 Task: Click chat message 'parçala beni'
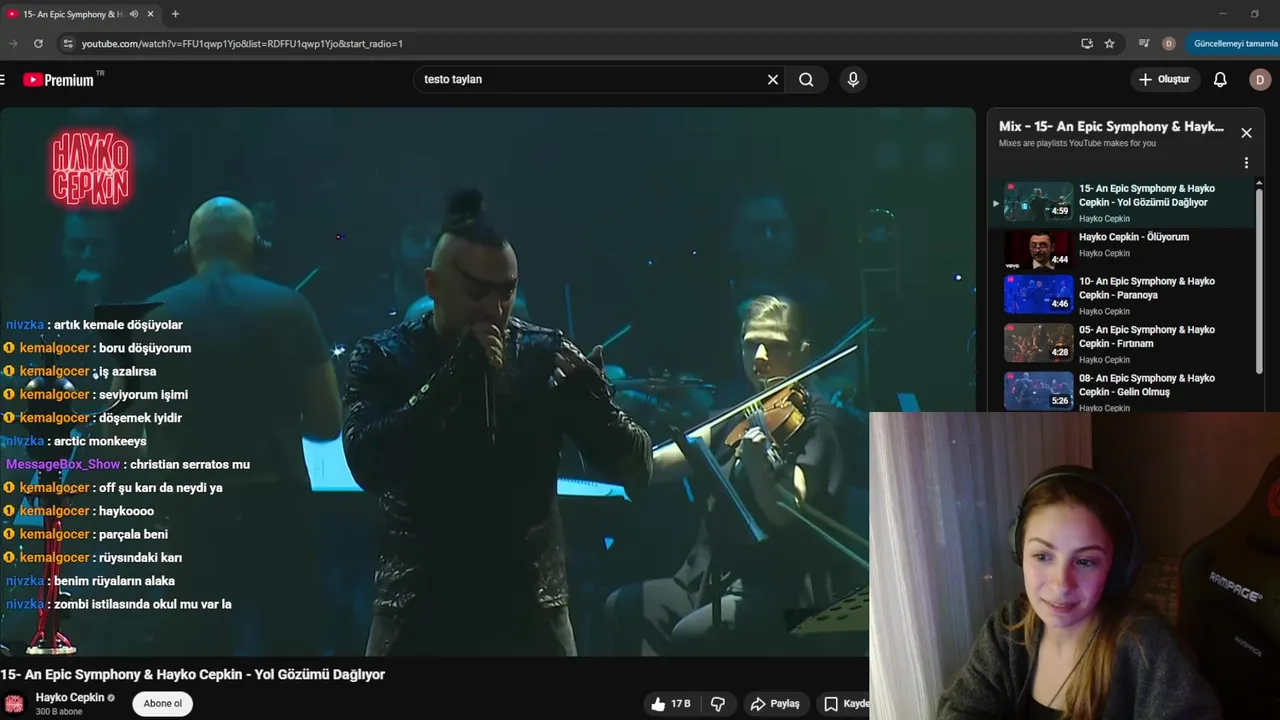point(133,534)
